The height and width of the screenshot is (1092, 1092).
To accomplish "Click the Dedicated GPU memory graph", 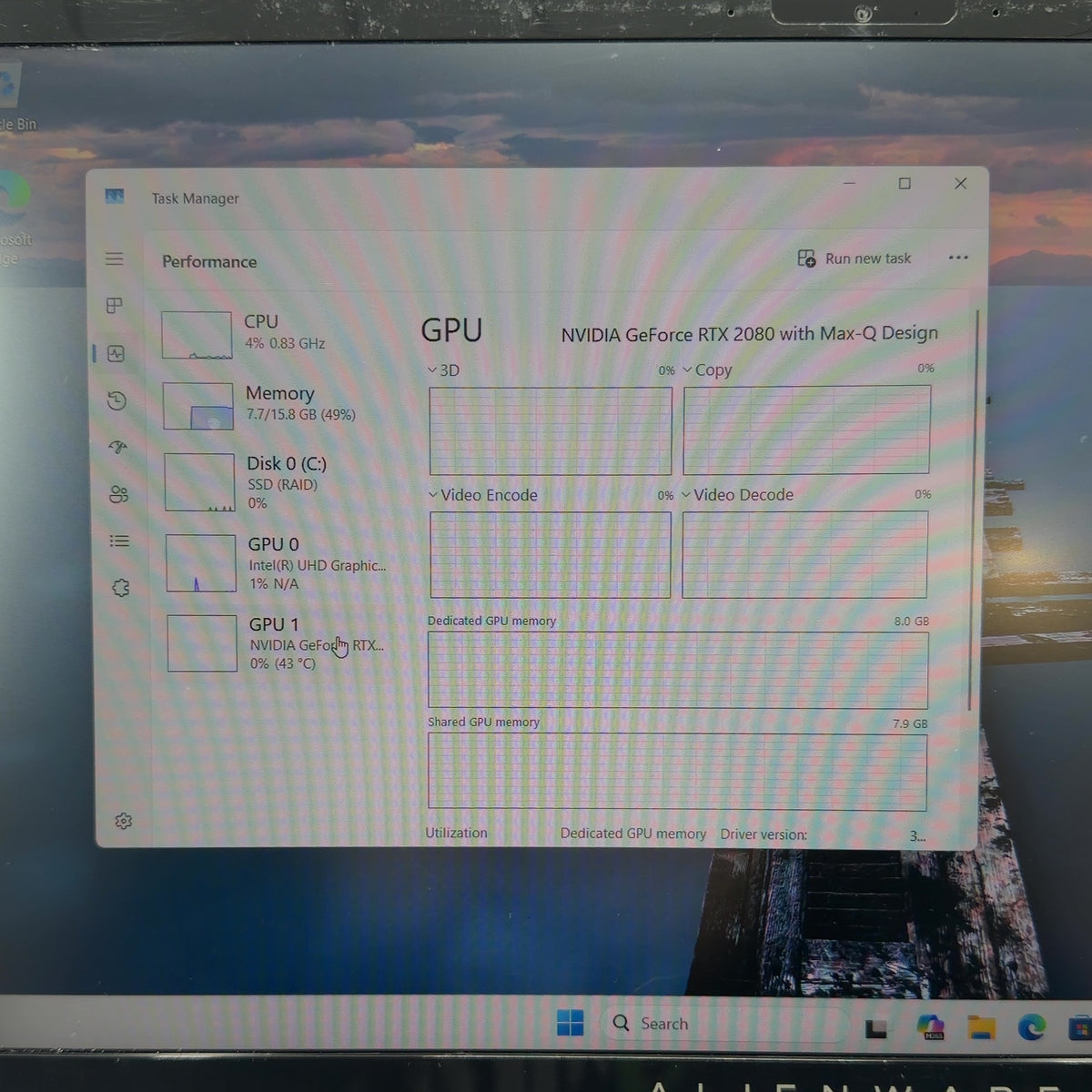I will coord(678,671).
